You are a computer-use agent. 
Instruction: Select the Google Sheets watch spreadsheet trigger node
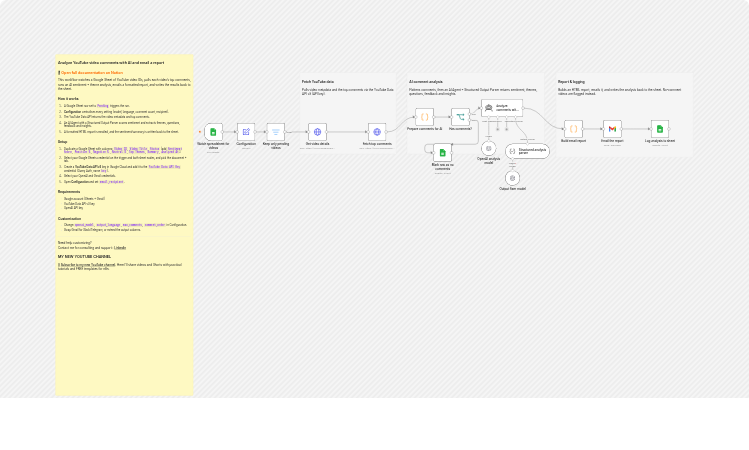point(213,132)
